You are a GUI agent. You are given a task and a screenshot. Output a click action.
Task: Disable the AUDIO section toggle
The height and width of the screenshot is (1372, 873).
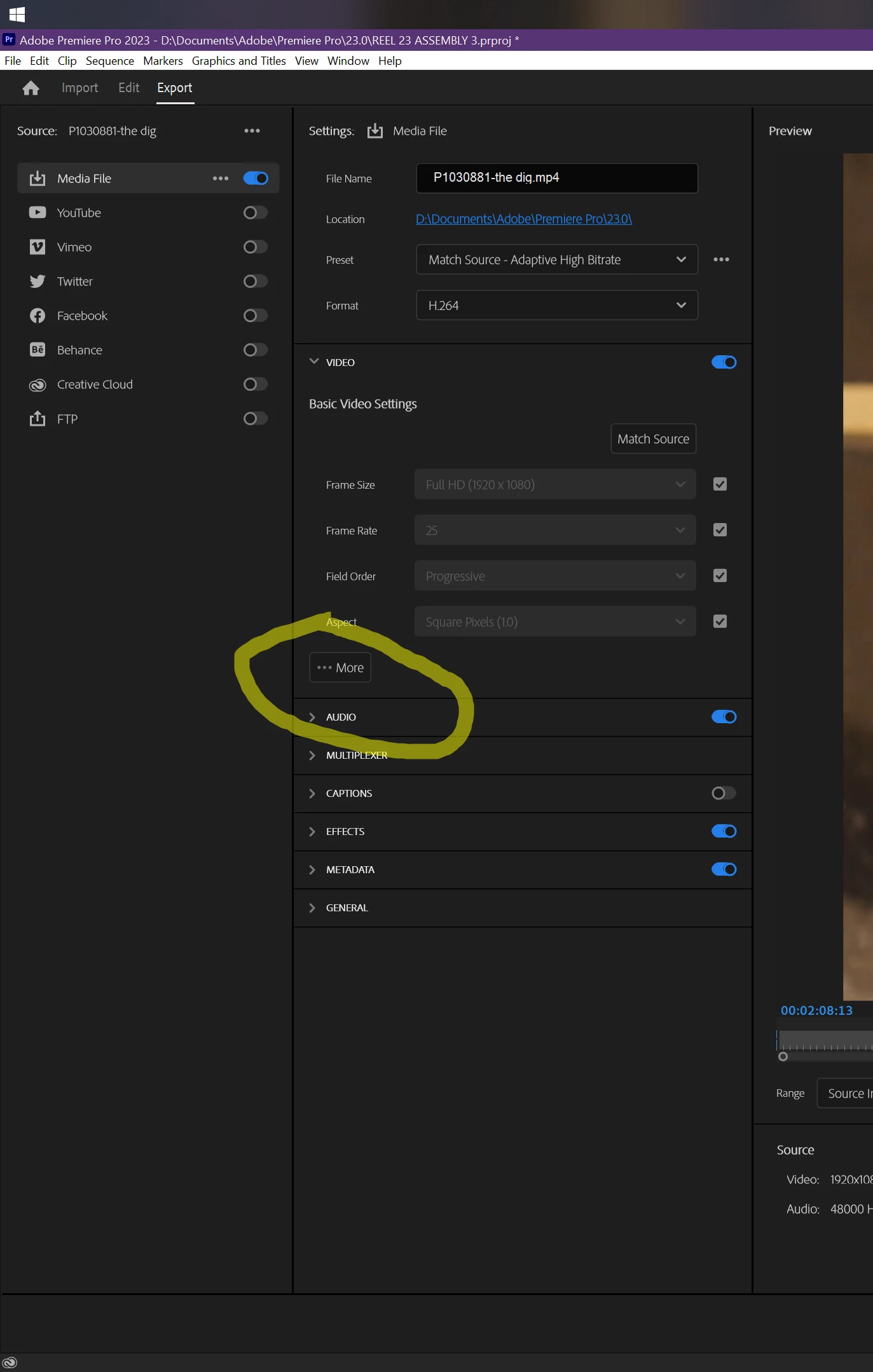click(724, 717)
